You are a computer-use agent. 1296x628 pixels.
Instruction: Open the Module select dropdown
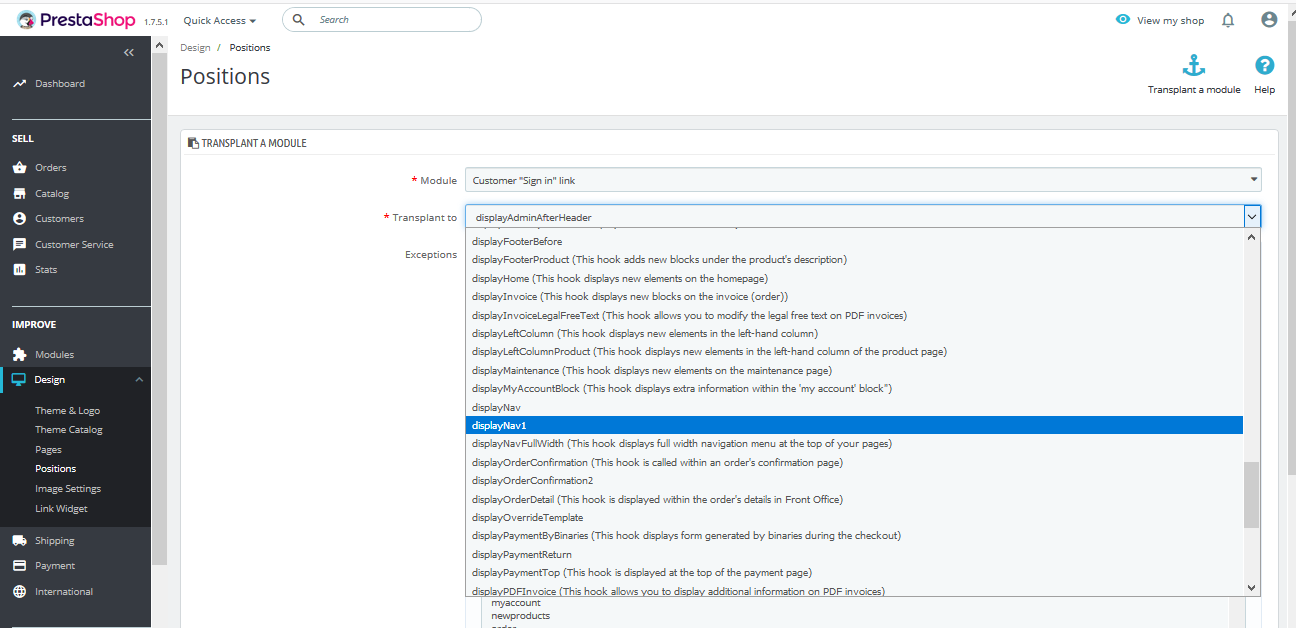pyautogui.click(x=863, y=180)
